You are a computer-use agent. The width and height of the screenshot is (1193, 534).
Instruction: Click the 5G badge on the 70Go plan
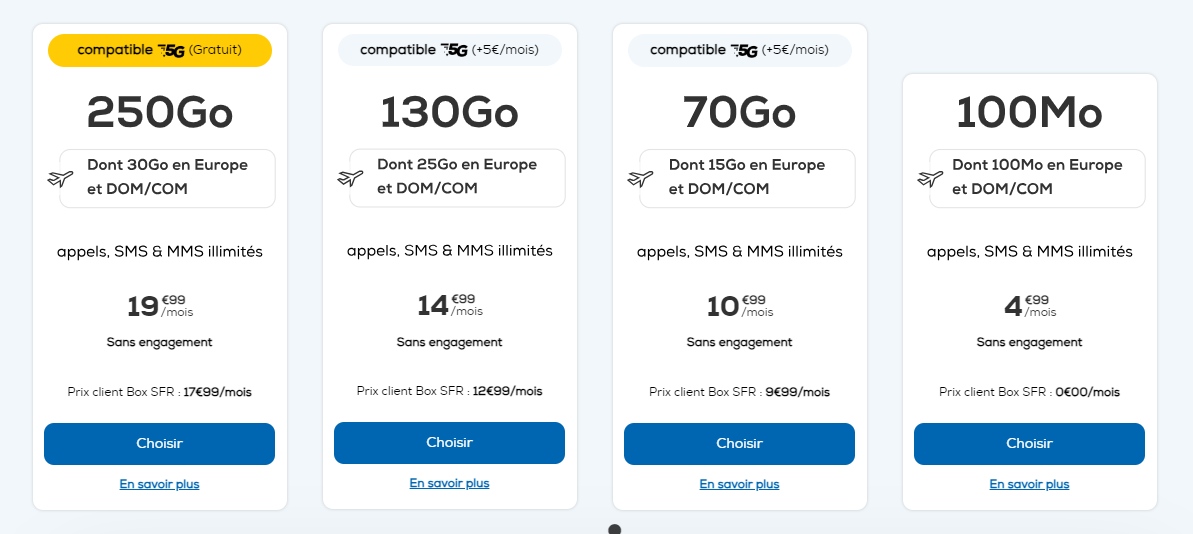[x=740, y=50]
